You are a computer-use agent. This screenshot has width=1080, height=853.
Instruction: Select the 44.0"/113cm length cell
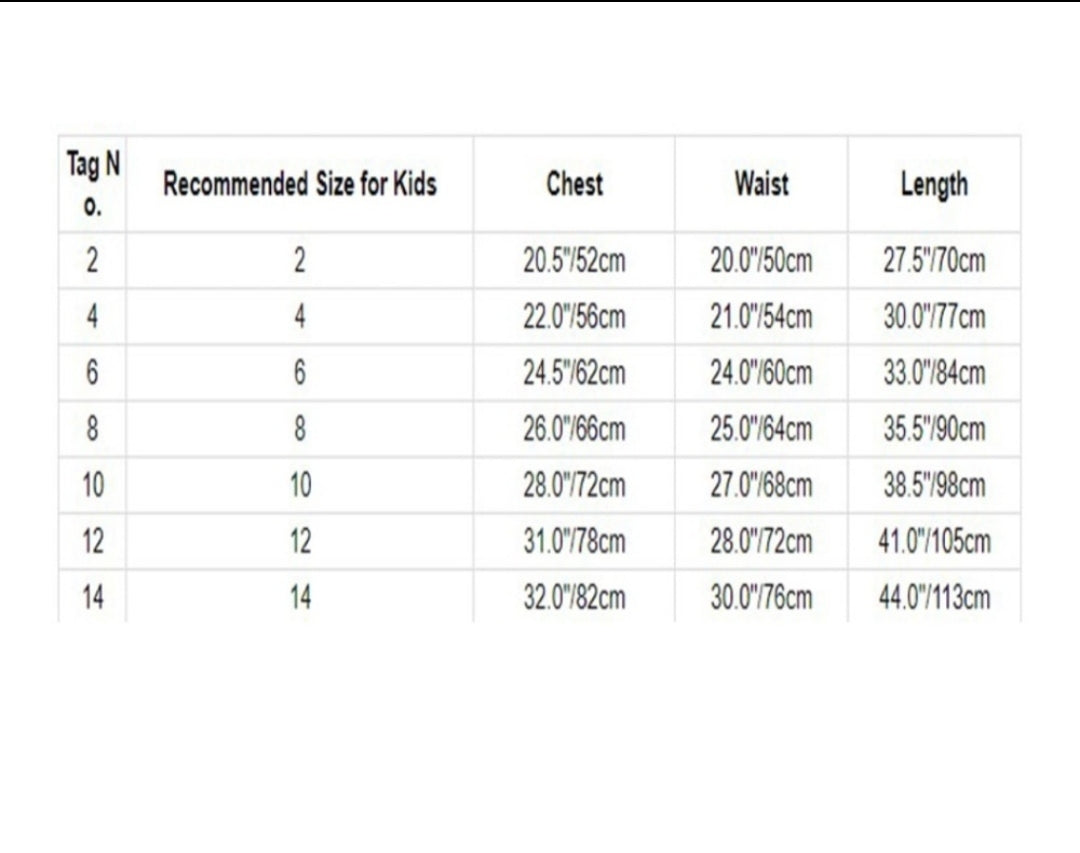point(934,598)
